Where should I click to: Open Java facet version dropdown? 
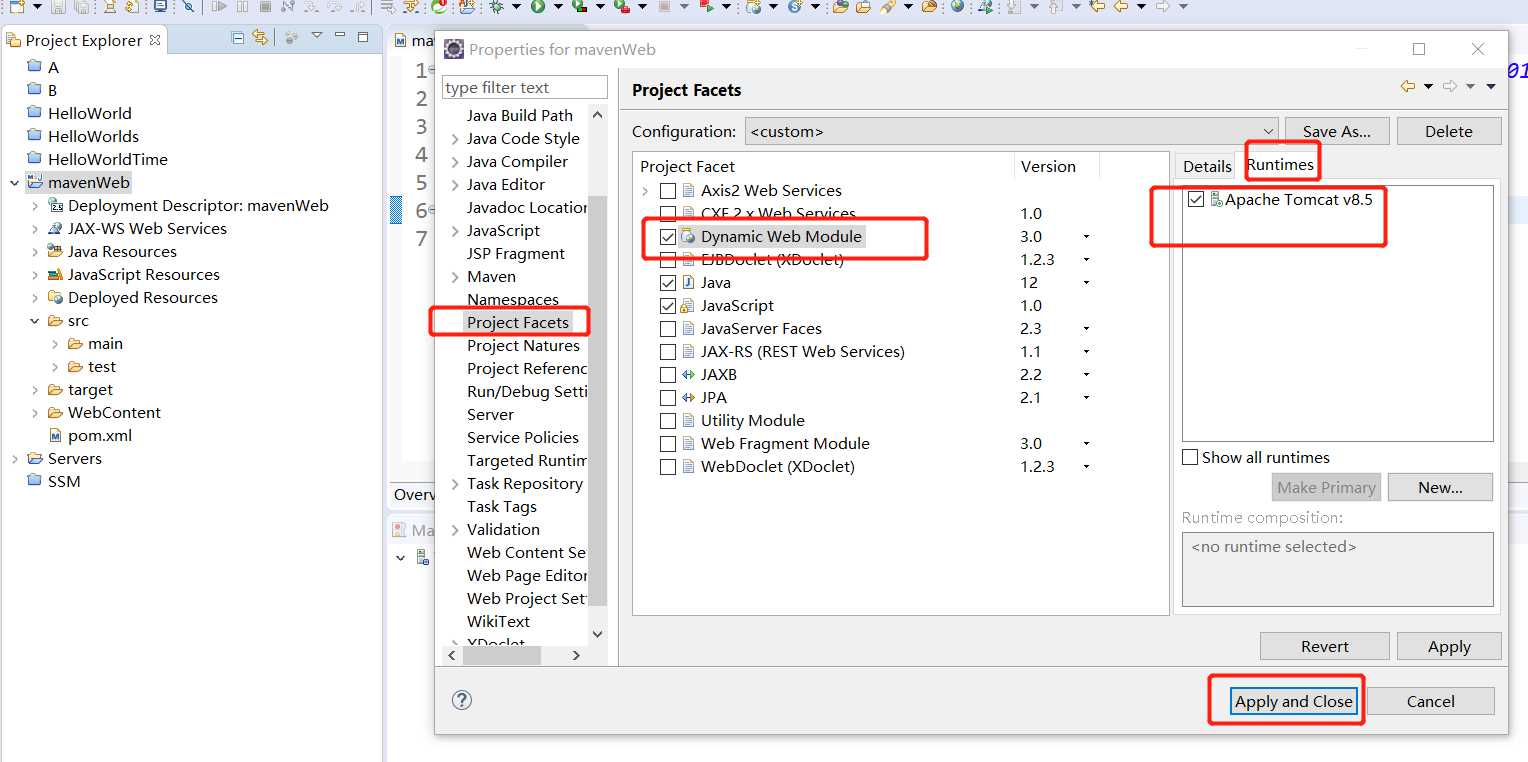(x=1086, y=283)
